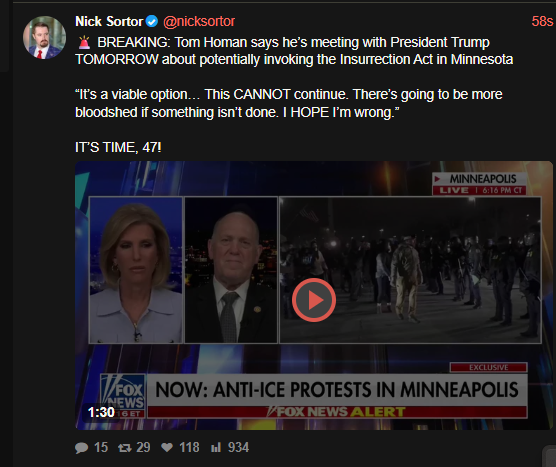Like the post with the heart icon
Viewport: 556px width, 467px height.
pos(167,448)
